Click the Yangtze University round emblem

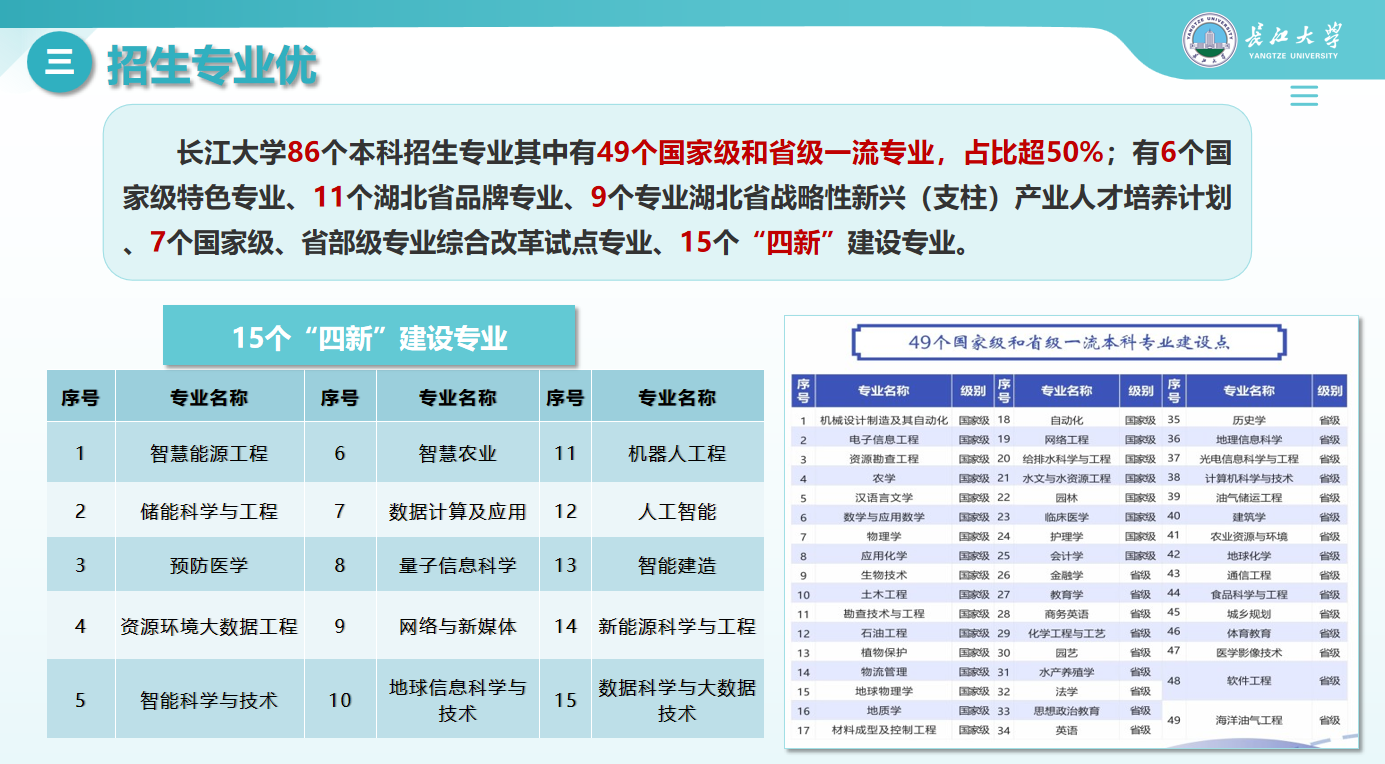tap(1210, 41)
